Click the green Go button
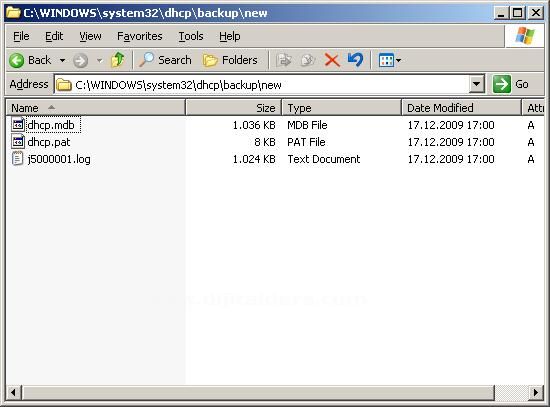 [x=510, y=84]
